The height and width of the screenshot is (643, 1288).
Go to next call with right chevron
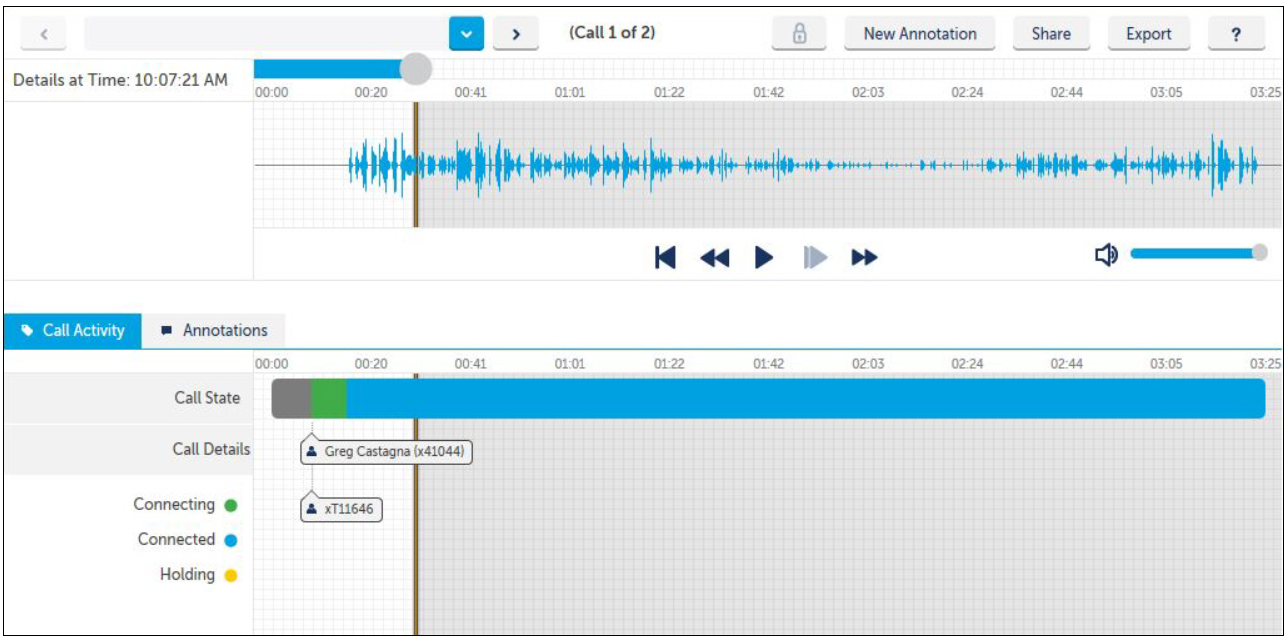516,33
